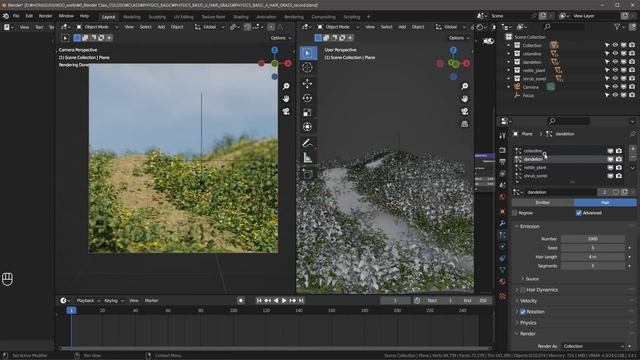Click the pin icon in properties header
Screen dimensions: 640x360
633,134
